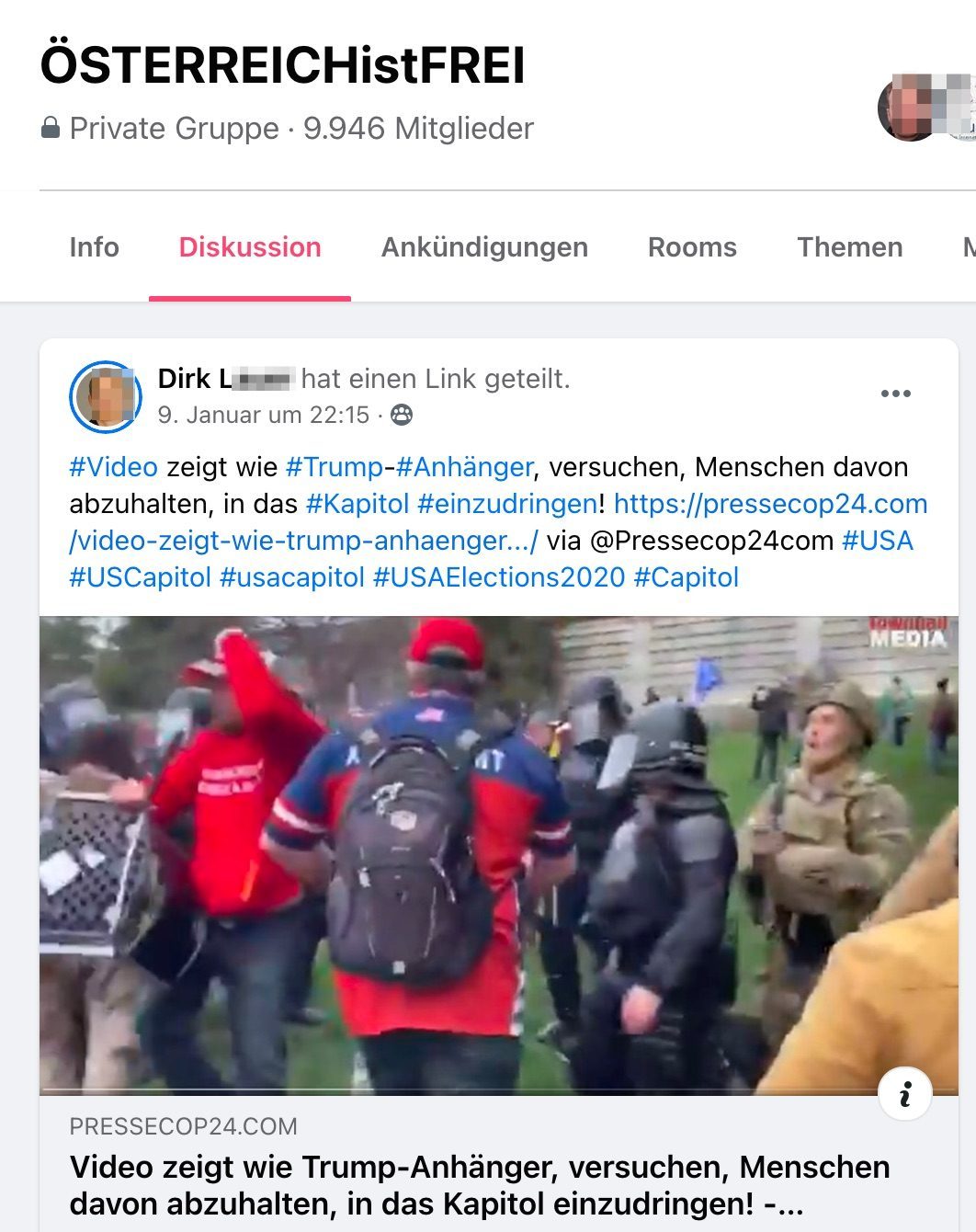Select the Diskussion tab

click(250, 247)
